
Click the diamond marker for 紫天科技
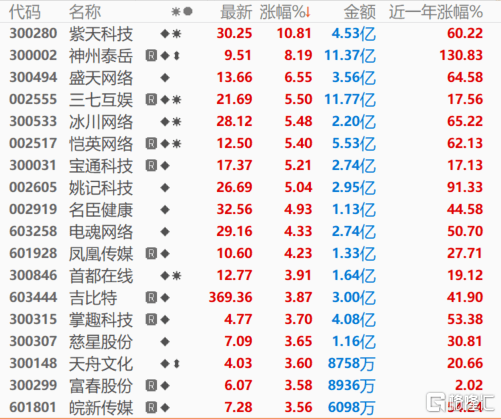point(165,34)
